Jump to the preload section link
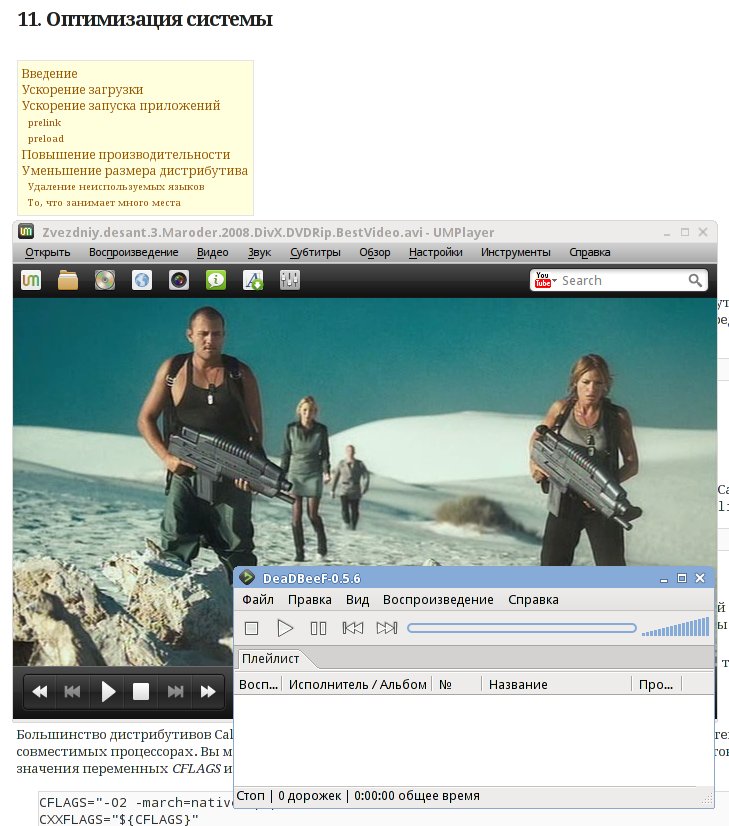The width and height of the screenshot is (729, 826). pos(46,139)
